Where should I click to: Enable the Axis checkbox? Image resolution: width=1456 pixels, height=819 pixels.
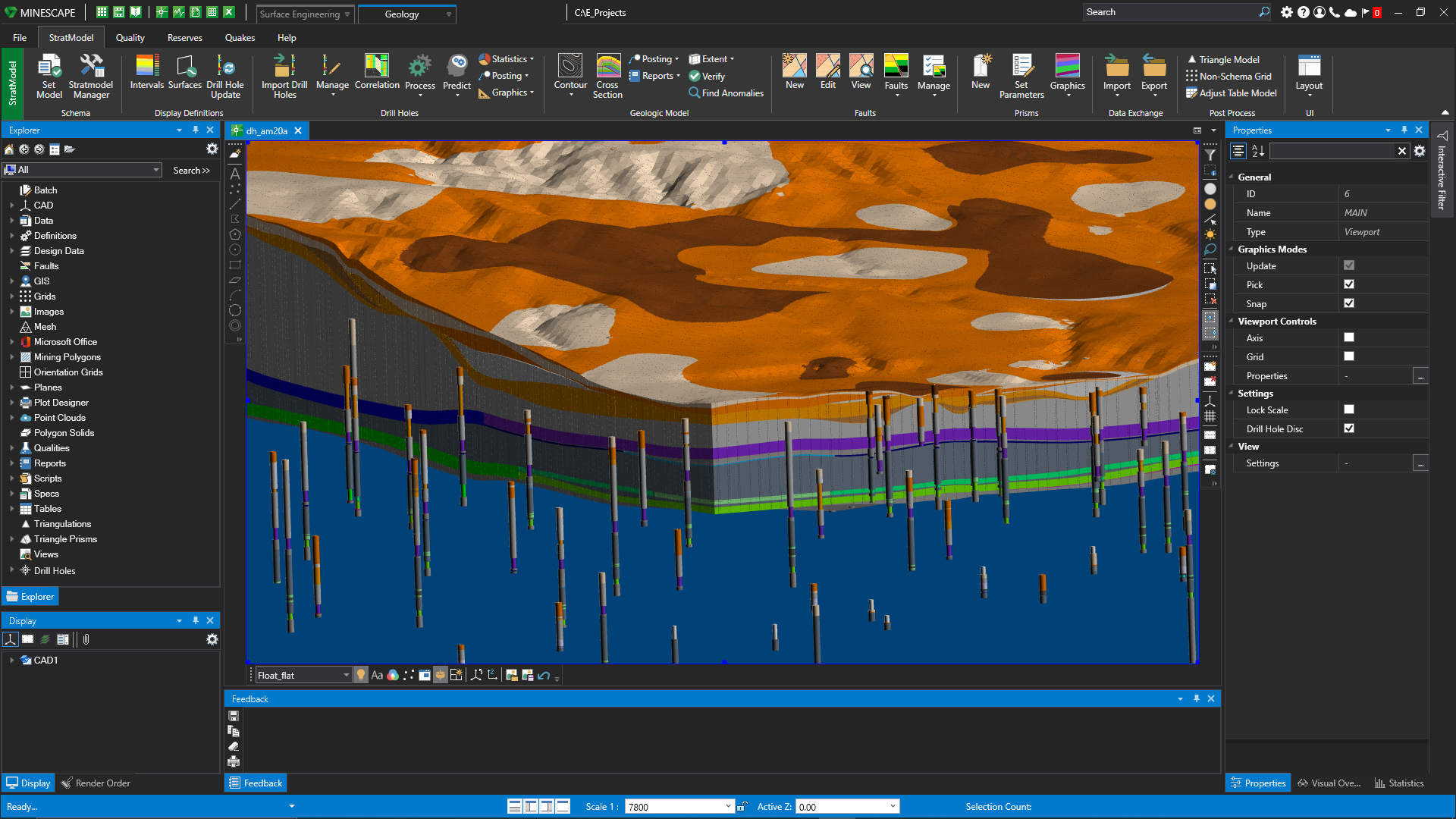(x=1349, y=337)
